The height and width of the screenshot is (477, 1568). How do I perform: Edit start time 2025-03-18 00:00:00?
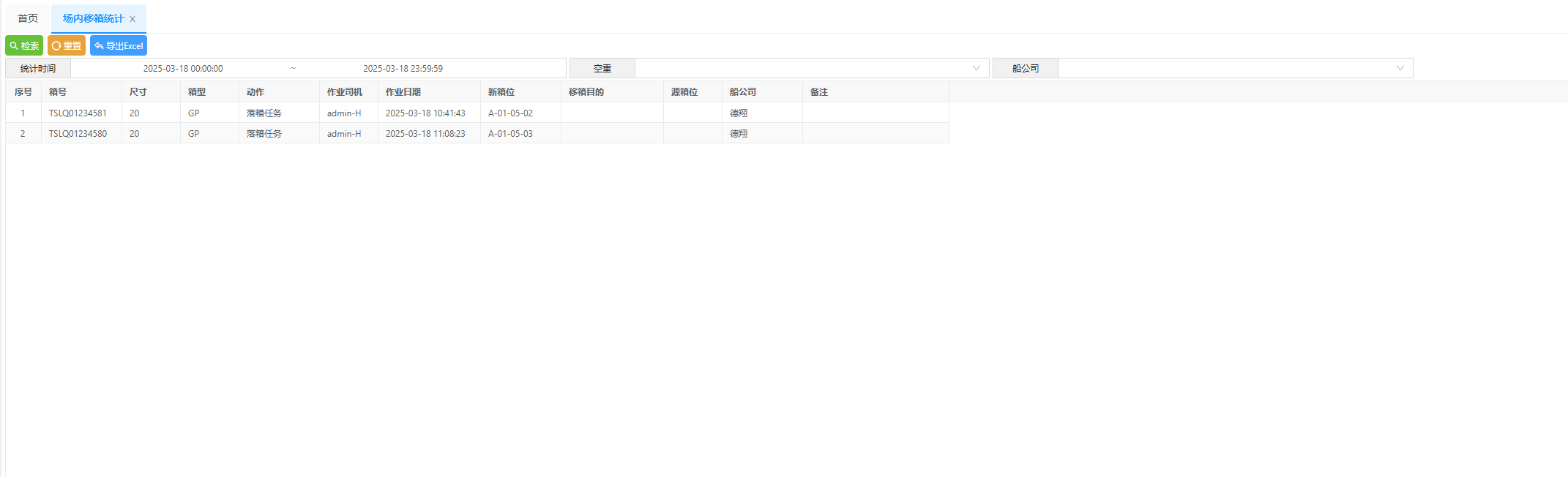[x=183, y=68]
